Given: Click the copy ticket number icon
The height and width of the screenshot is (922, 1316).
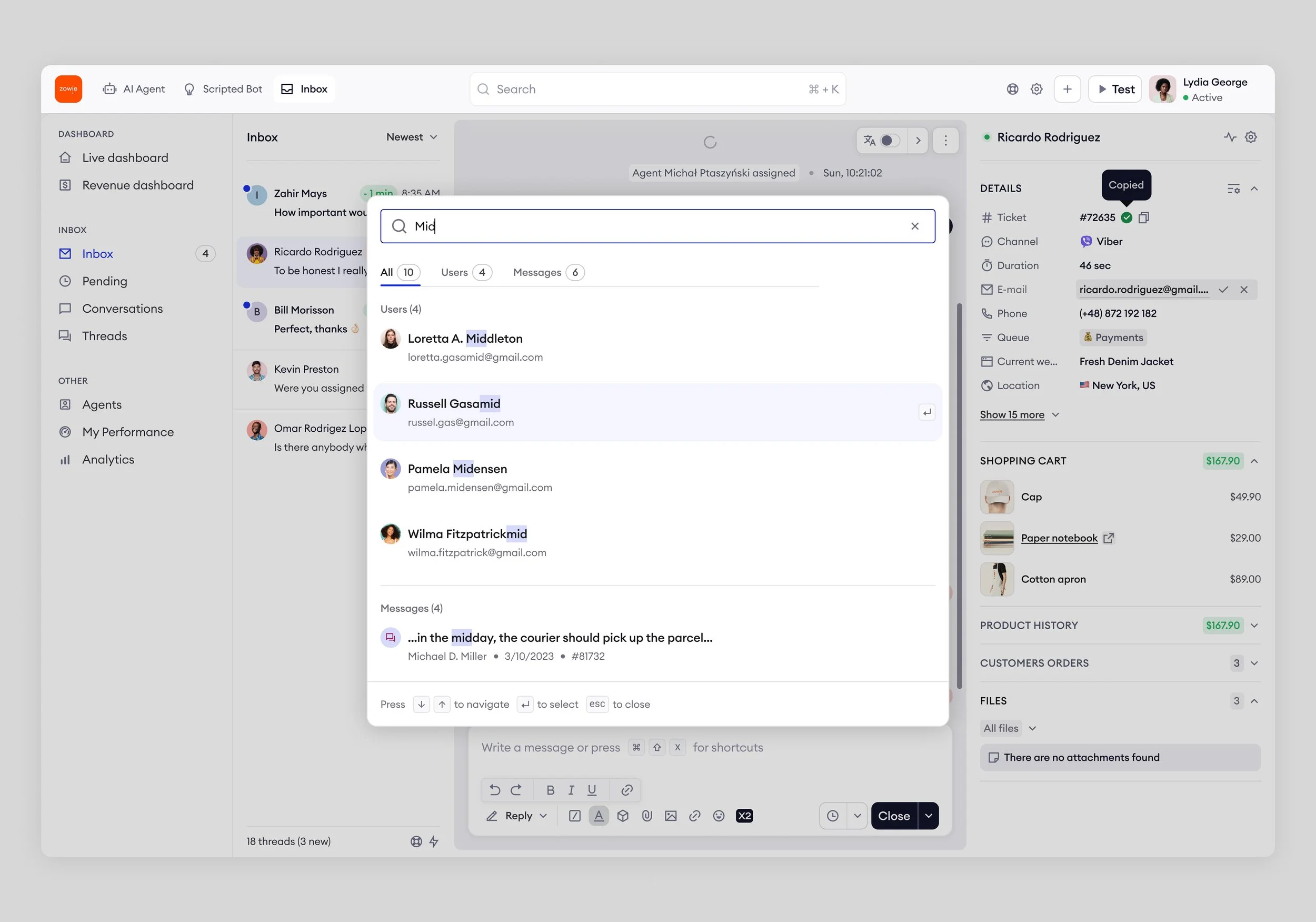Looking at the screenshot, I should point(1143,217).
